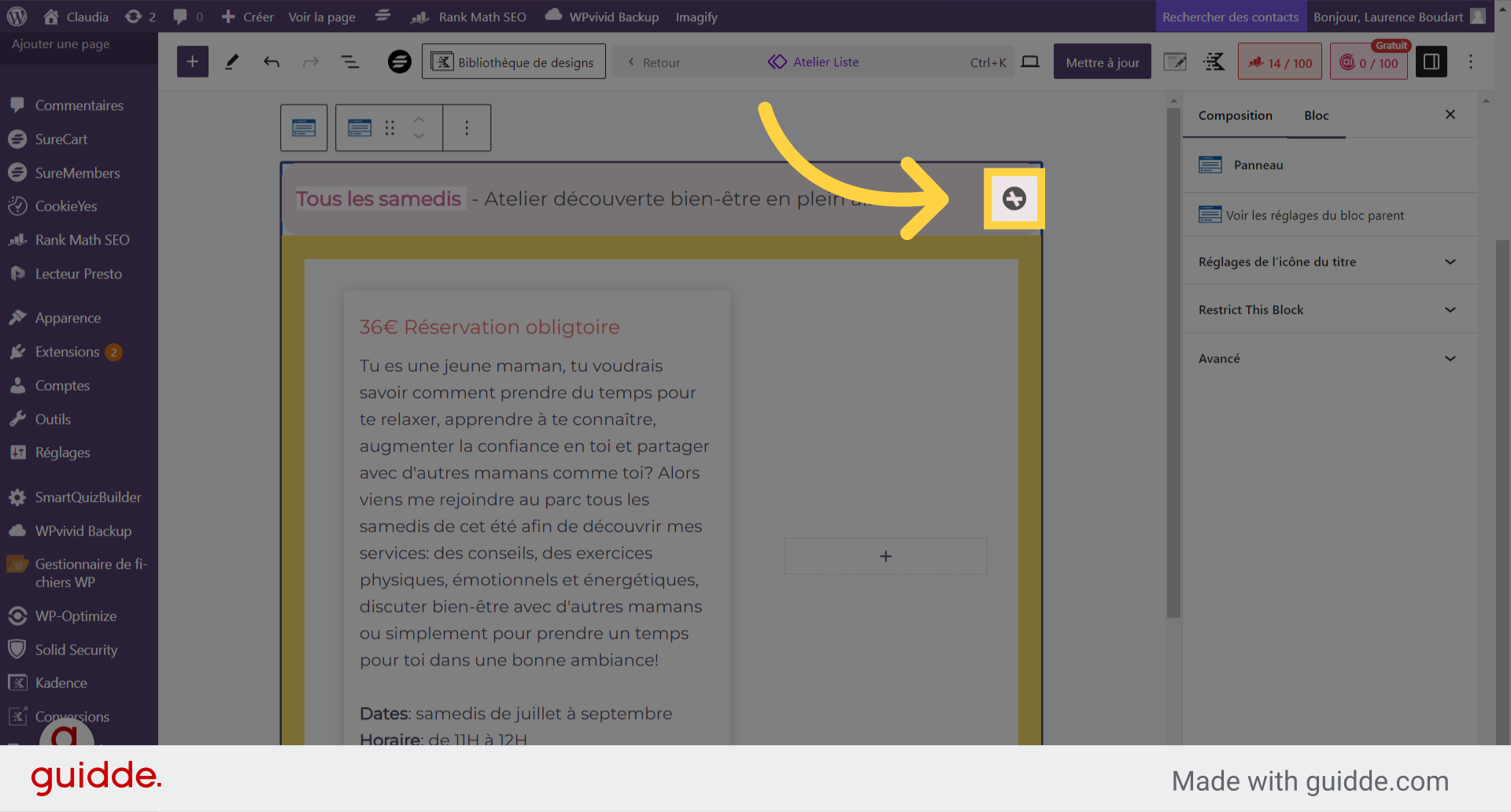Click the black circular Spectra icon
Viewport: 1511px width, 812px height.
(400, 61)
